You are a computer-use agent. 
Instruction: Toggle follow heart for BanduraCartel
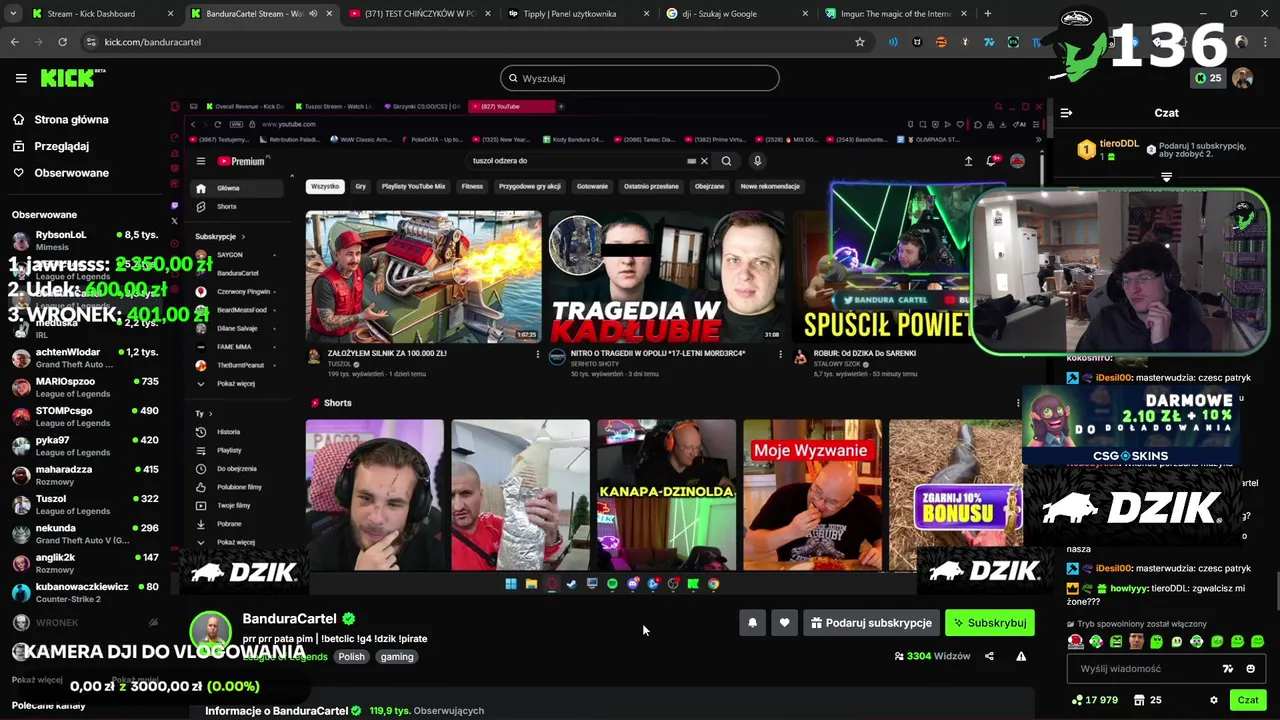(784, 623)
